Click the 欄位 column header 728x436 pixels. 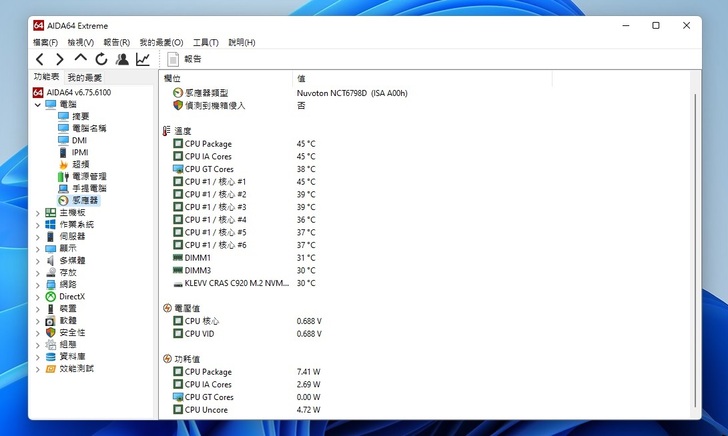click(173, 78)
